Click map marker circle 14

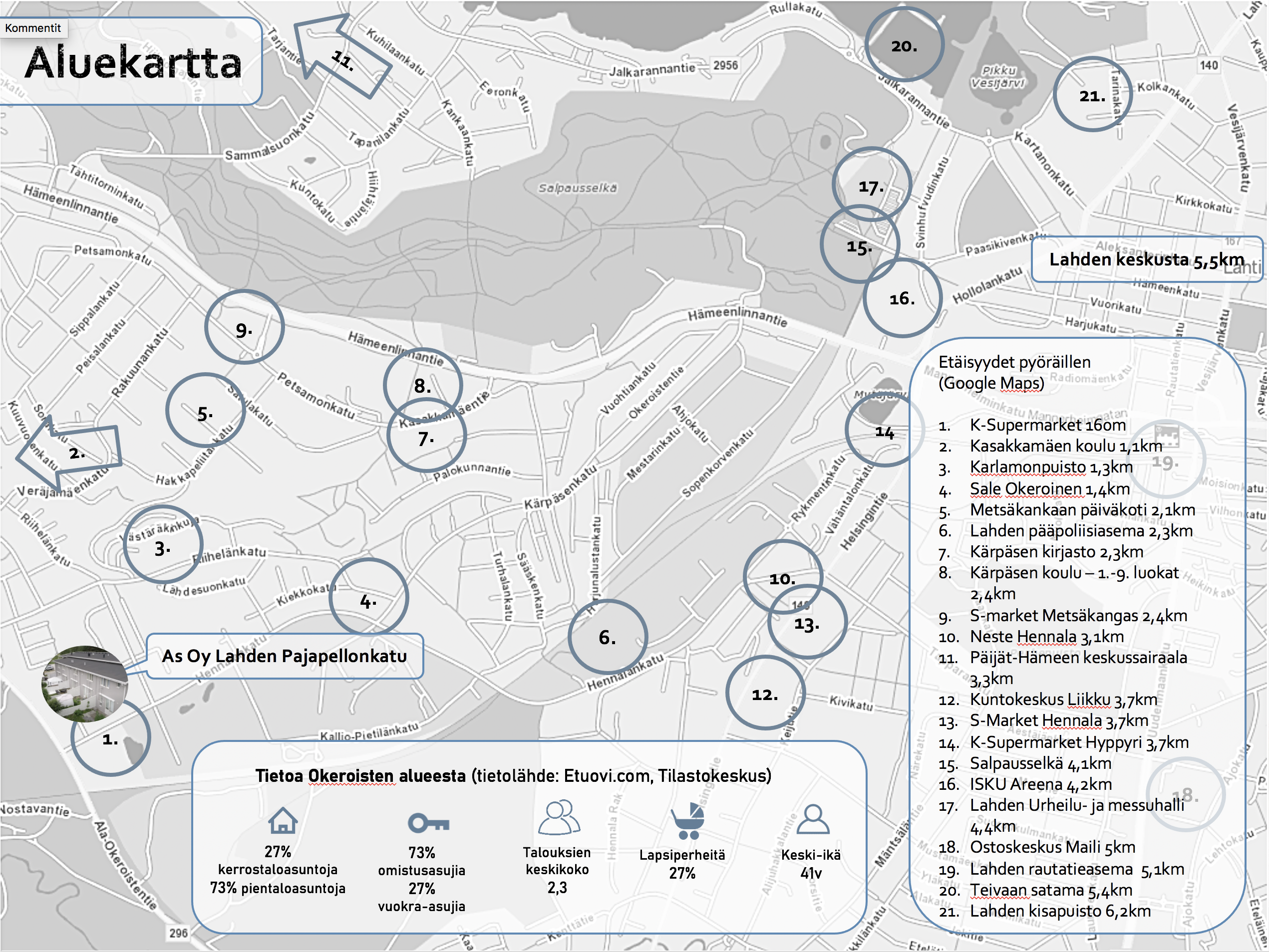click(885, 430)
